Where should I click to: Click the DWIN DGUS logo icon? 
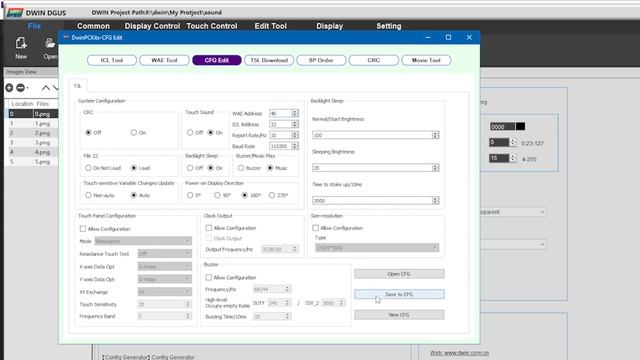[15, 13]
